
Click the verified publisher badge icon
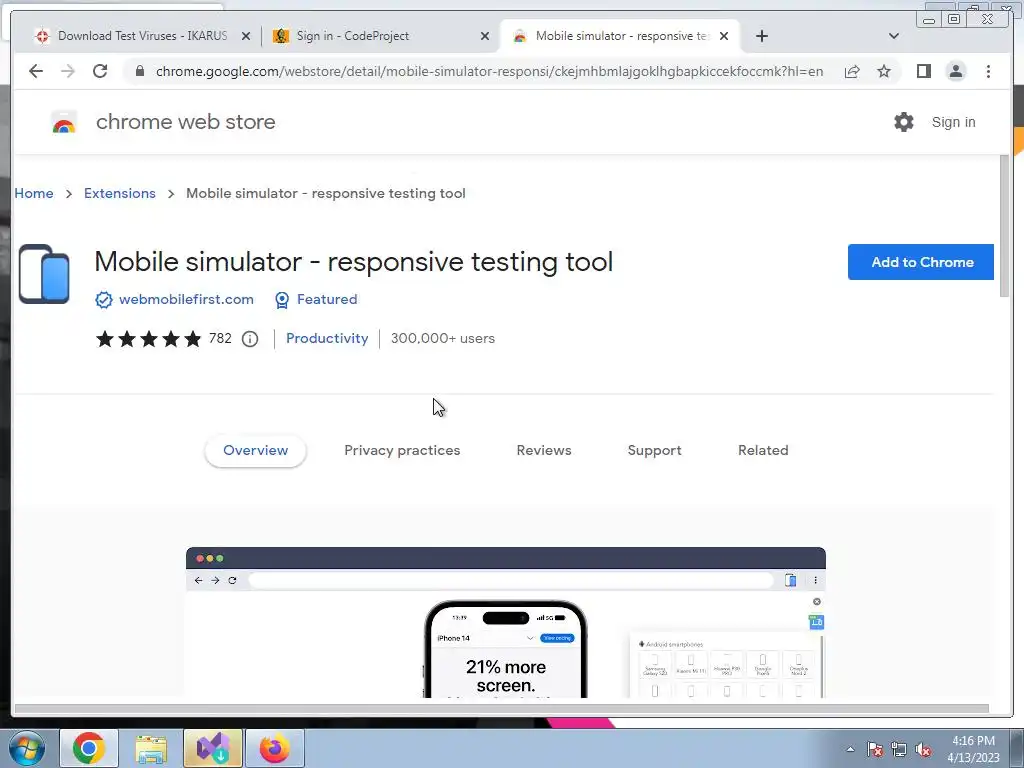[x=104, y=300]
